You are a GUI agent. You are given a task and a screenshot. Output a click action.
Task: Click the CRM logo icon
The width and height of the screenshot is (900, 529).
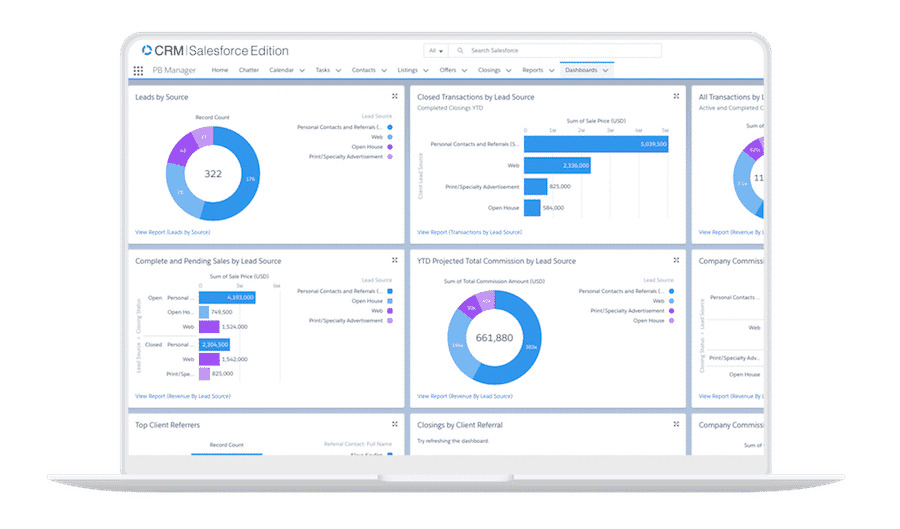[x=147, y=50]
